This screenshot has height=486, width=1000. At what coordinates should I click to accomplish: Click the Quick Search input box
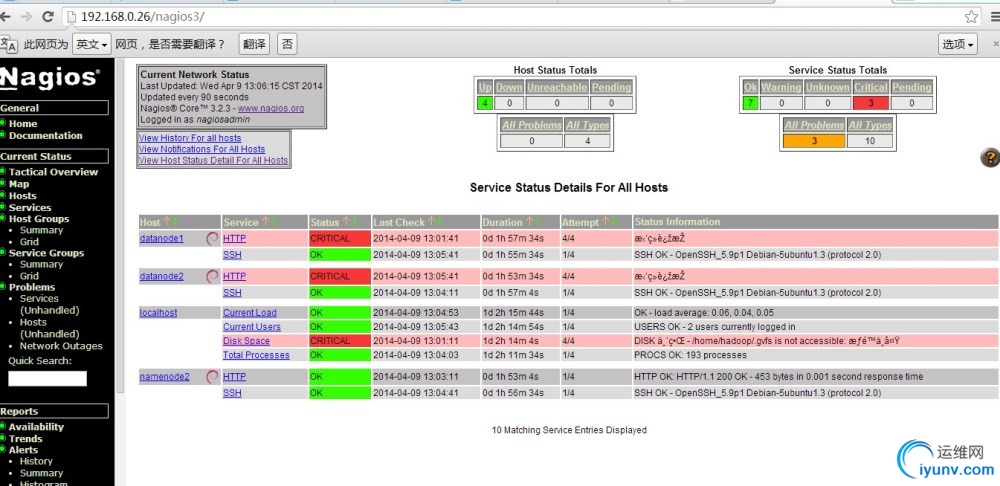click(x=47, y=379)
